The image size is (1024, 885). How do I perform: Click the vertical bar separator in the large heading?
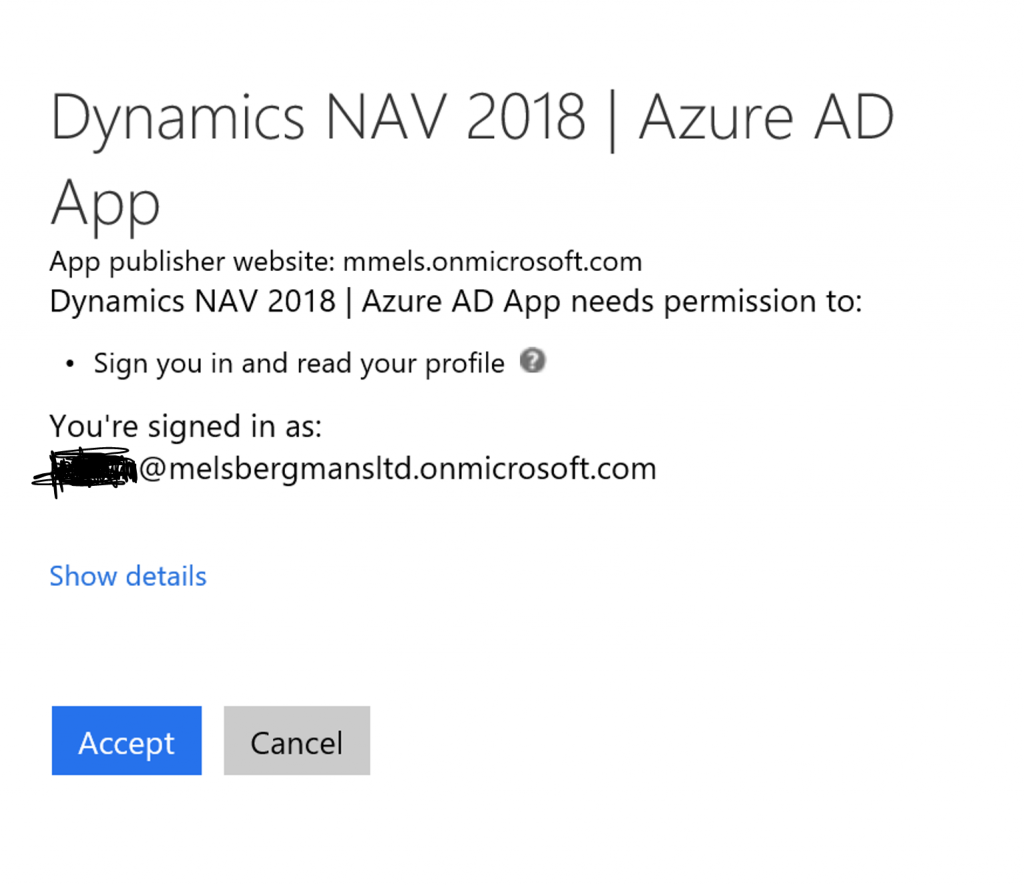tap(612, 121)
